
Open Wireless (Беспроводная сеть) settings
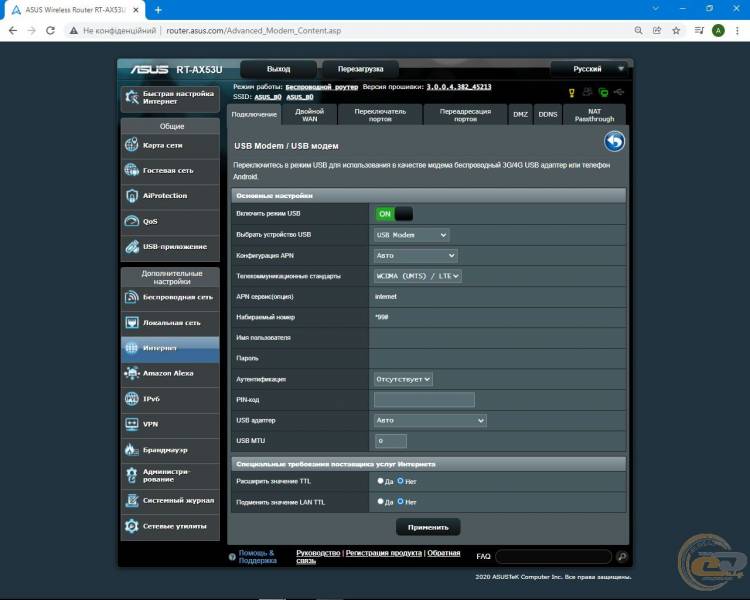[170, 297]
